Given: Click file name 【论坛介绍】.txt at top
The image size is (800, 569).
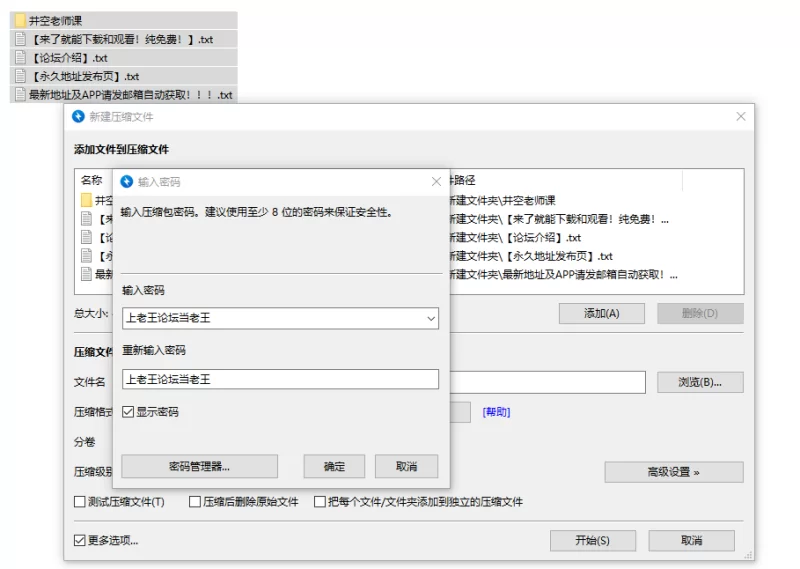Looking at the screenshot, I should (x=68, y=58).
